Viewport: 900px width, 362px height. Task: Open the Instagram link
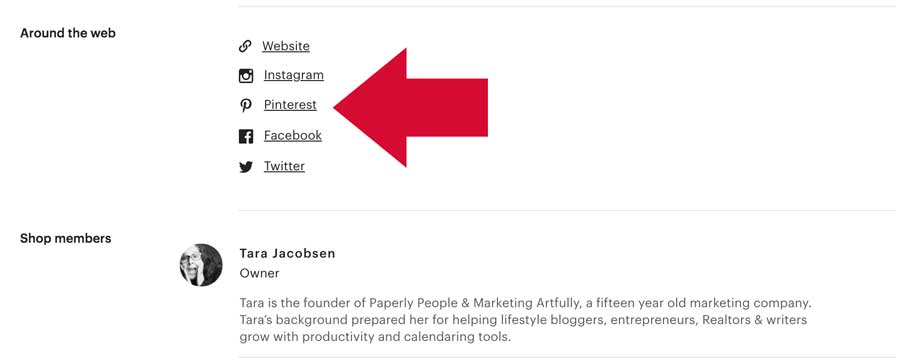tap(294, 75)
